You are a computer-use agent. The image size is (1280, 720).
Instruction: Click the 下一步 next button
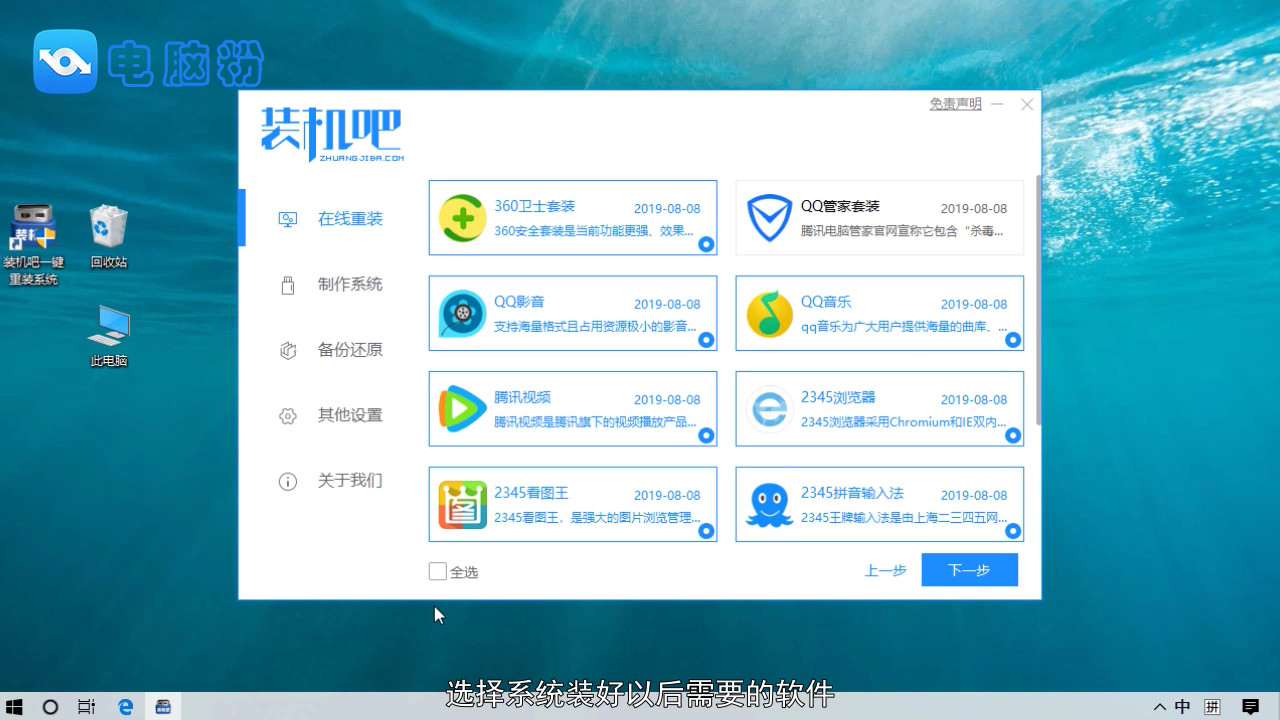(x=970, y=570)
